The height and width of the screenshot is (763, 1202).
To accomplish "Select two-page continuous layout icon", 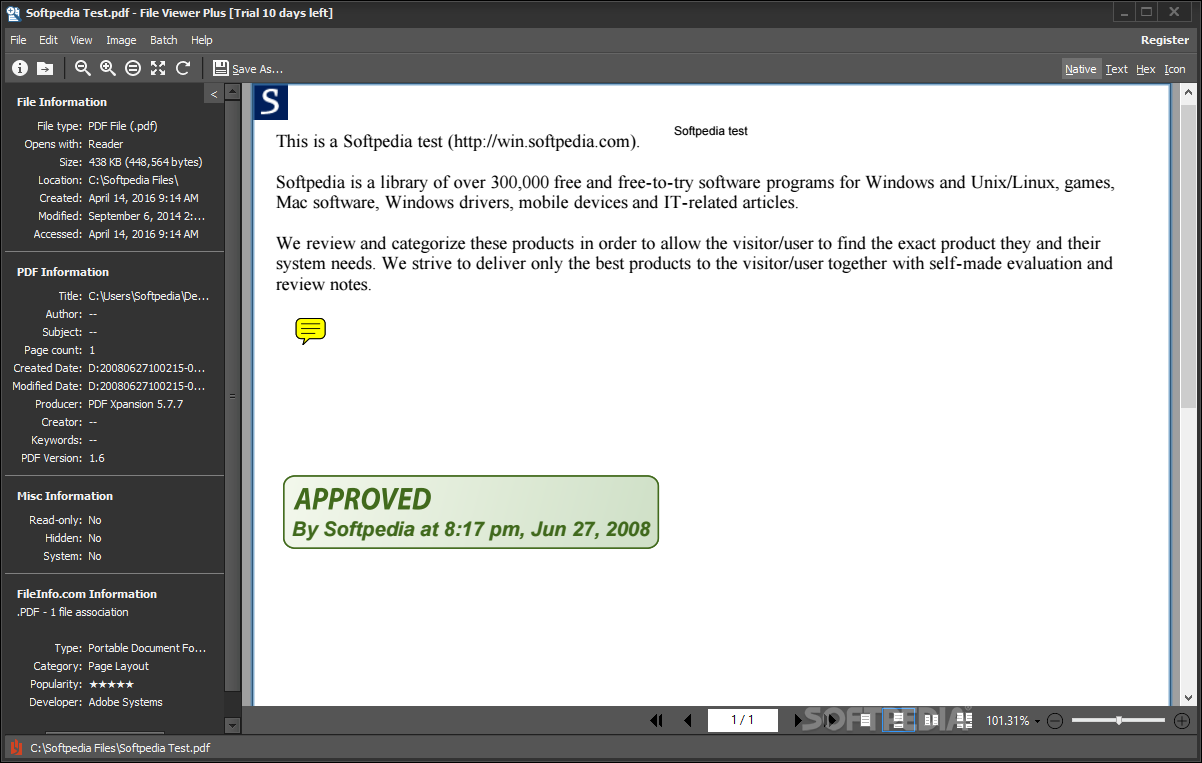I will [x=964, y=720].
